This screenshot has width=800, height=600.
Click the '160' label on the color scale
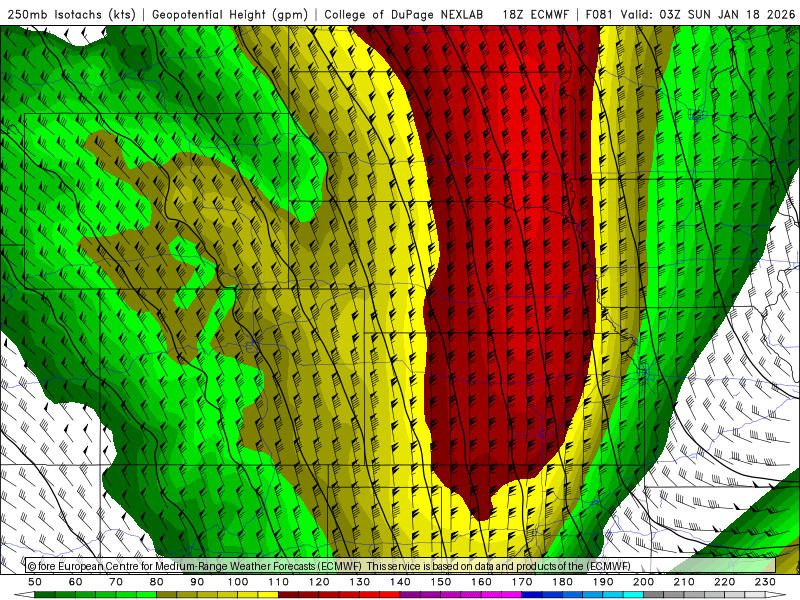[x=481, y=582]
